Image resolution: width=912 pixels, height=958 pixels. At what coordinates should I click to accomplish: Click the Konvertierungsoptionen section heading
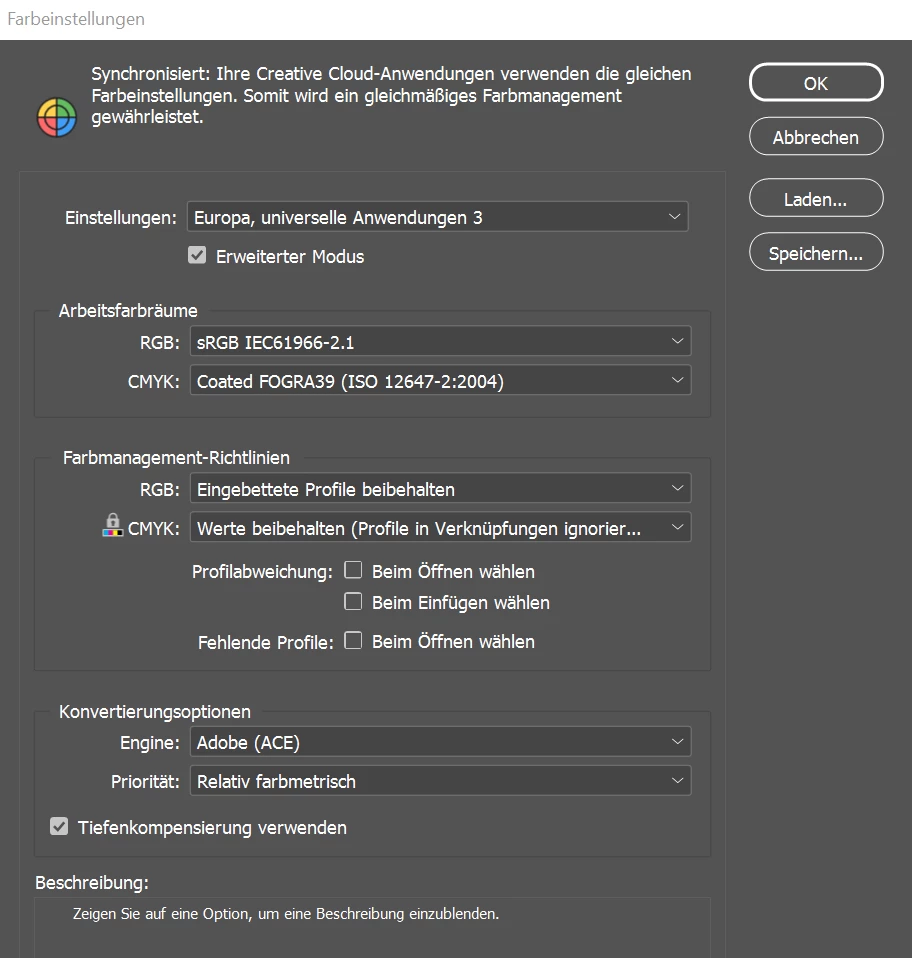155,712
